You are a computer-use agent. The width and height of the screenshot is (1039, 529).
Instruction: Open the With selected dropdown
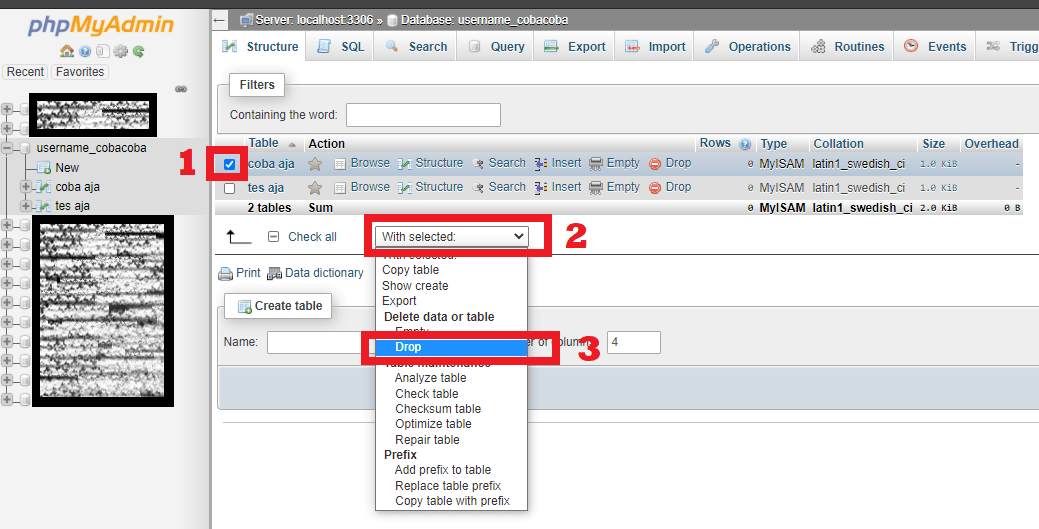pos(451,236)
